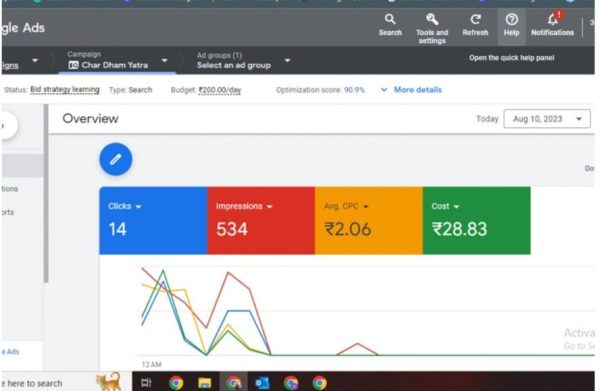600x391 pixels.
Task: Open the Aug 10, 2023 date picker
Action: [x=547, y=119]
